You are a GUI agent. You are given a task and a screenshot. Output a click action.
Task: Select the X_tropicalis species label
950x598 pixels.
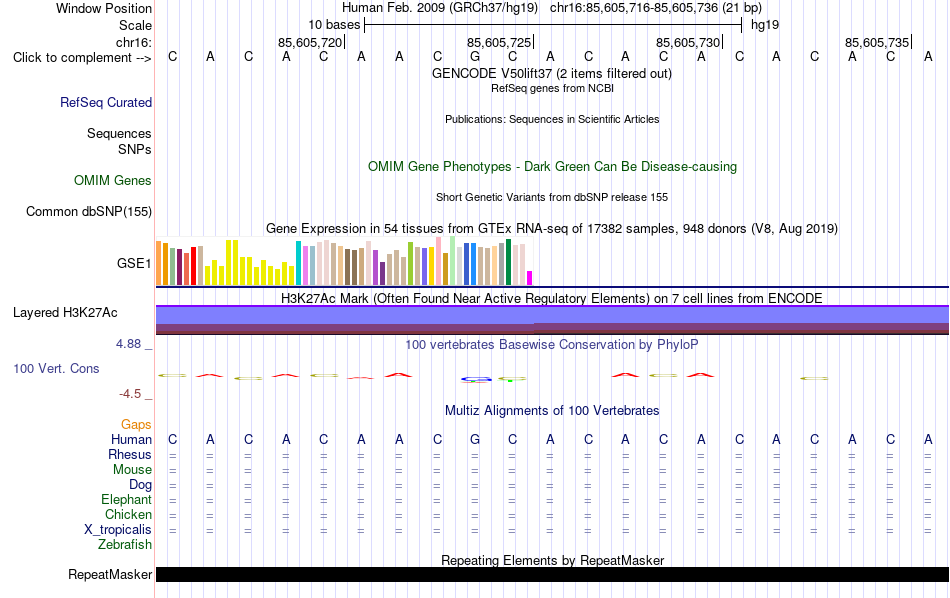[x=118, y=530]
